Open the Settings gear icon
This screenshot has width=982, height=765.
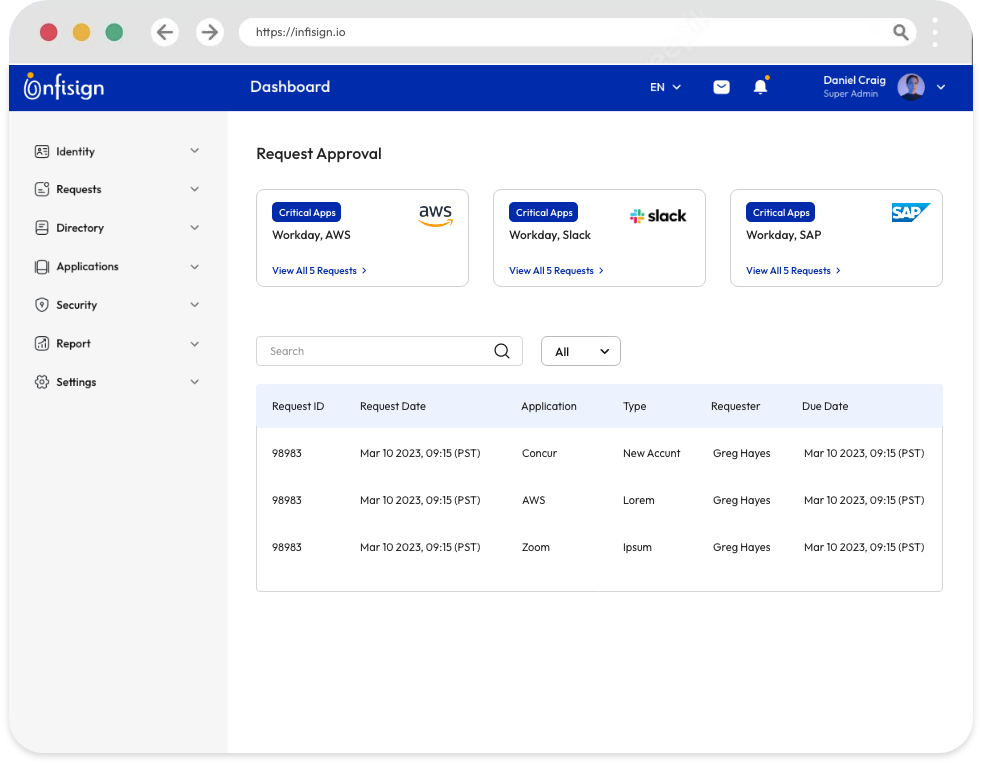click(x=40, y=381)
